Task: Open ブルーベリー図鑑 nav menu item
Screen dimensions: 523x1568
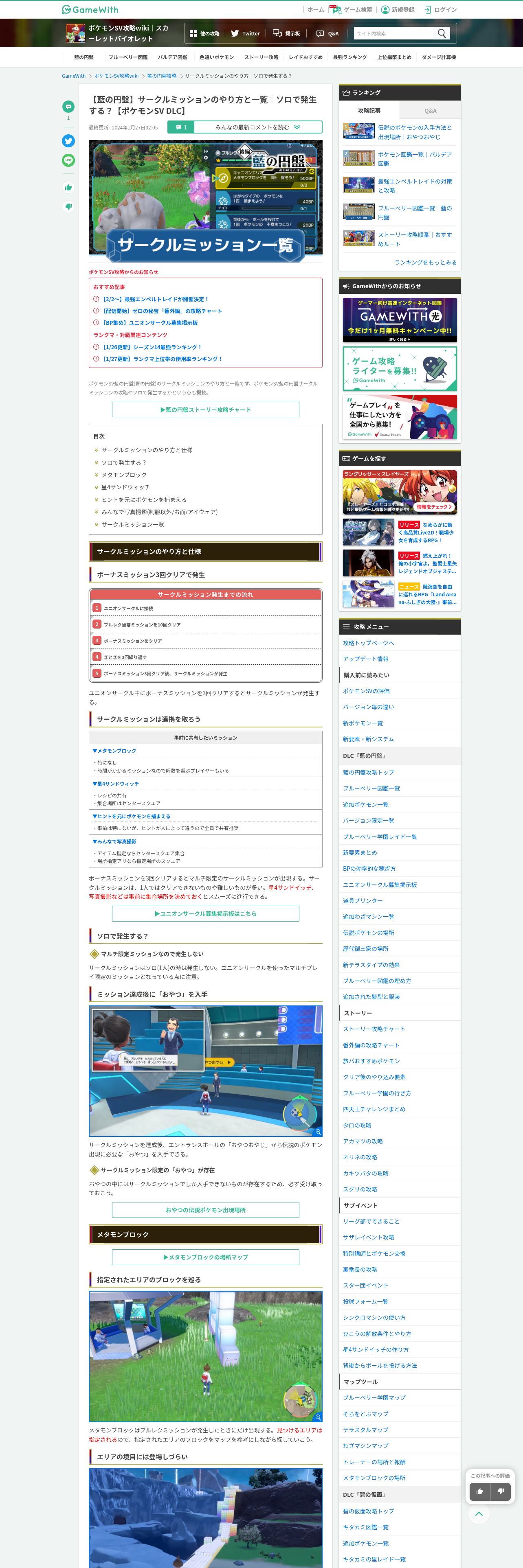Action: [128, 57]
